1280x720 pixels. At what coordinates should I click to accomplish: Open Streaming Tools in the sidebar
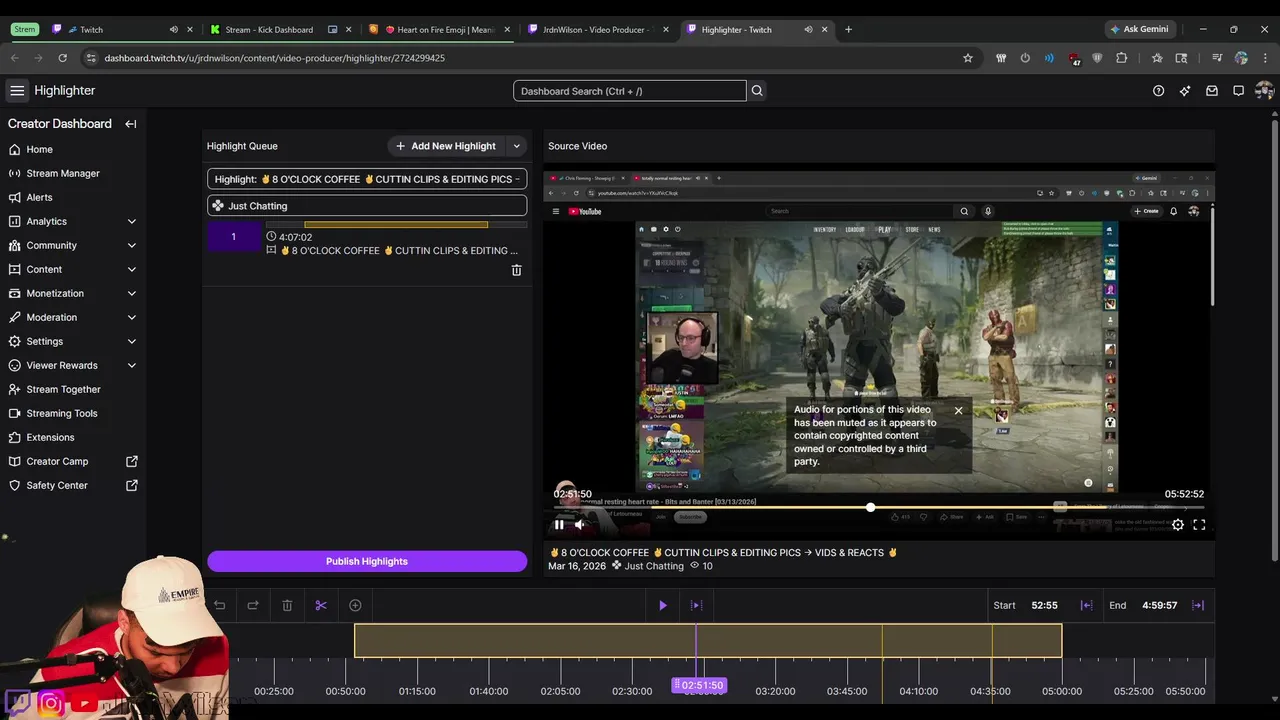73,413
